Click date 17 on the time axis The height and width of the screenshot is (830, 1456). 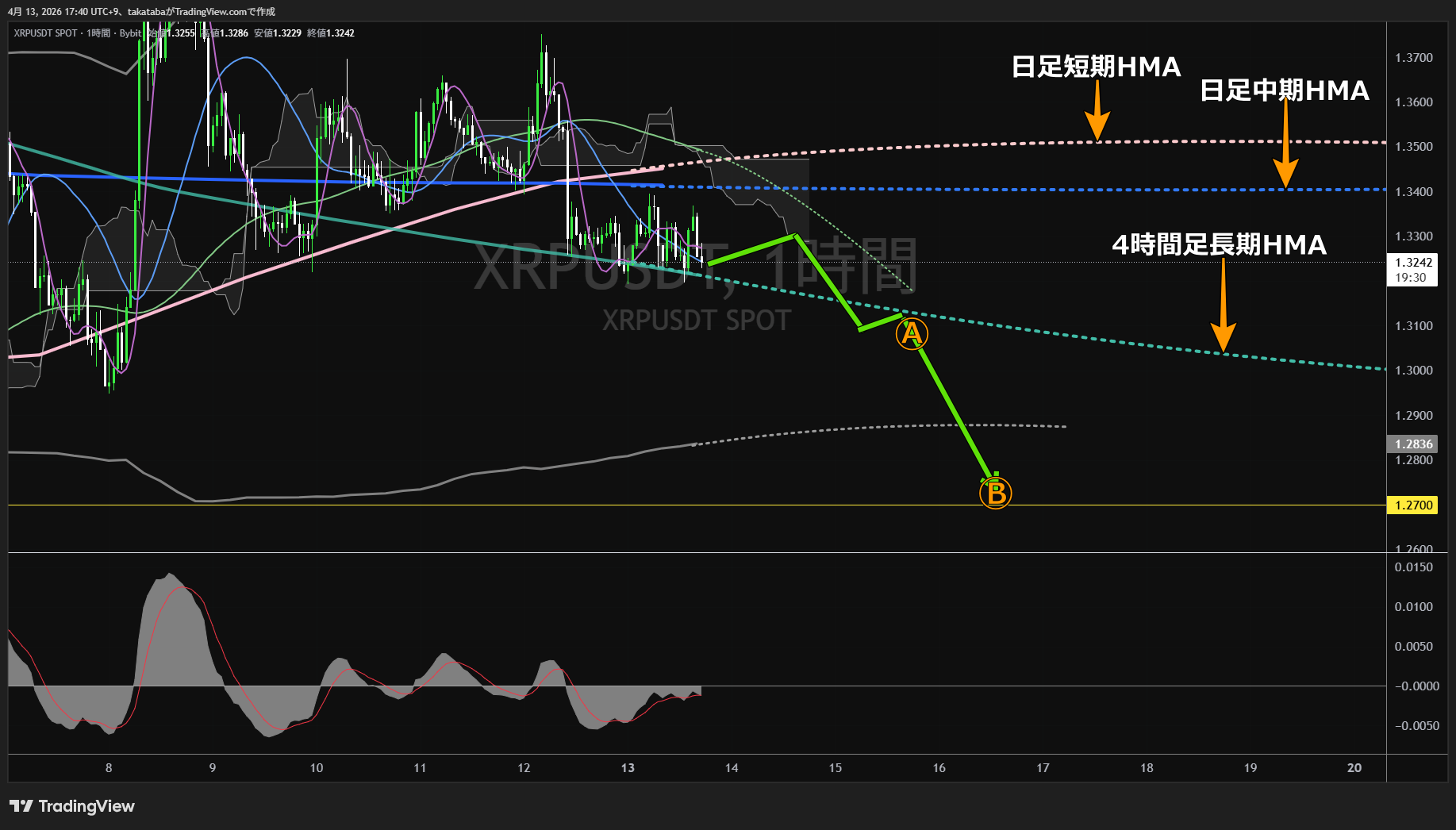(x=1043, y=767)
